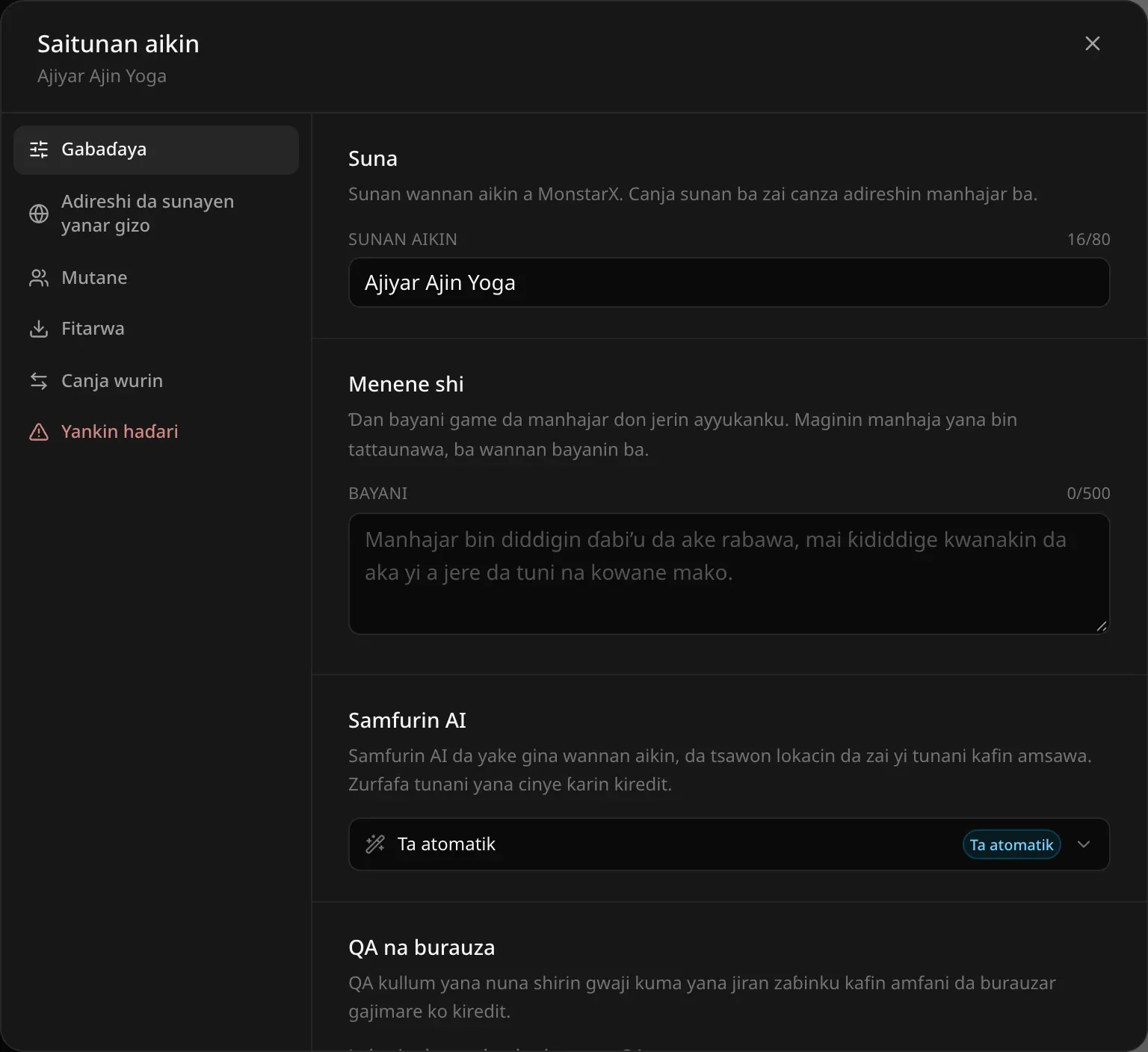Open Adireshi da sunayen yanar gizo section

point(156,214)
